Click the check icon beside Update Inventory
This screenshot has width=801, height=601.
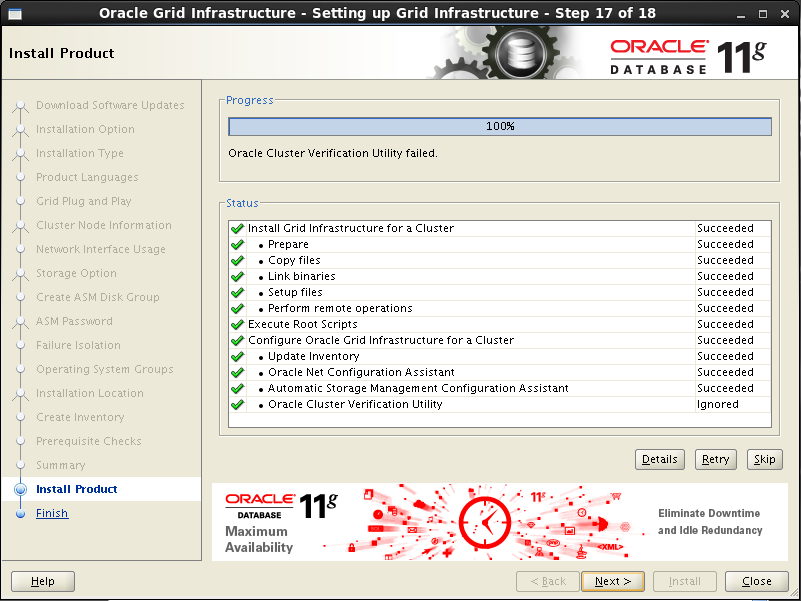click(237, 356)
